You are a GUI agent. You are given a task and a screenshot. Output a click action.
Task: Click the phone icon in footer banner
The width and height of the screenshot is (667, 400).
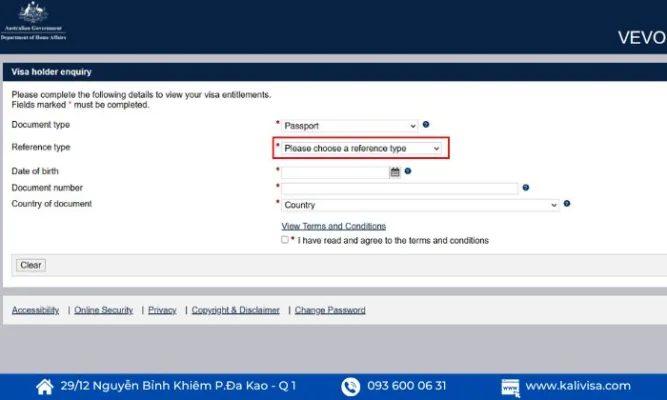(351, 386)
